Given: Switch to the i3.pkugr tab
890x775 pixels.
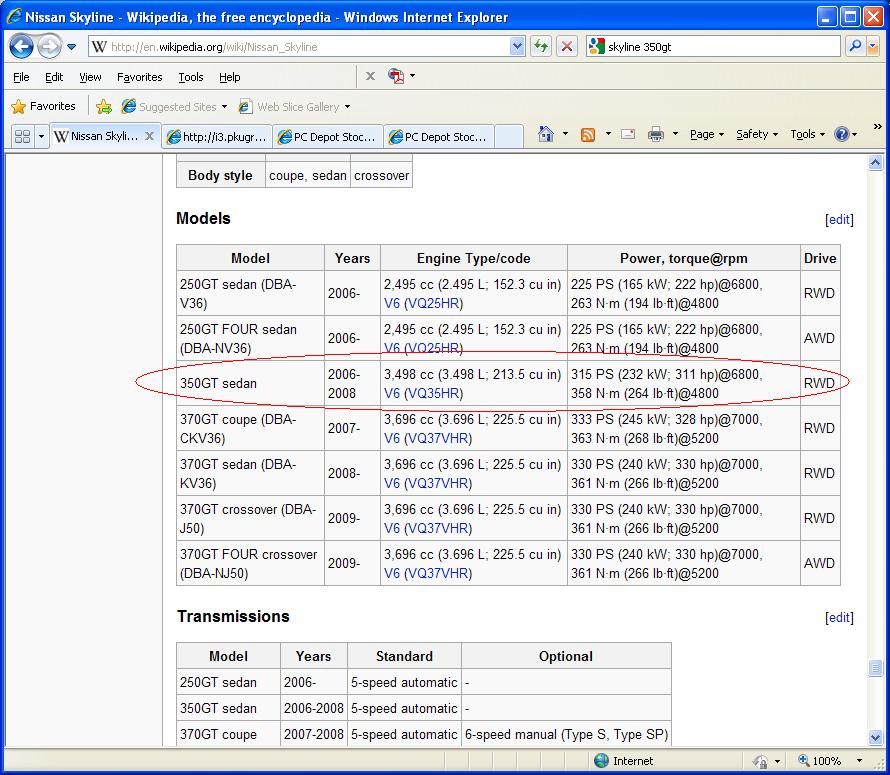Looking at the screenshot, I should [x=215, y=137].
